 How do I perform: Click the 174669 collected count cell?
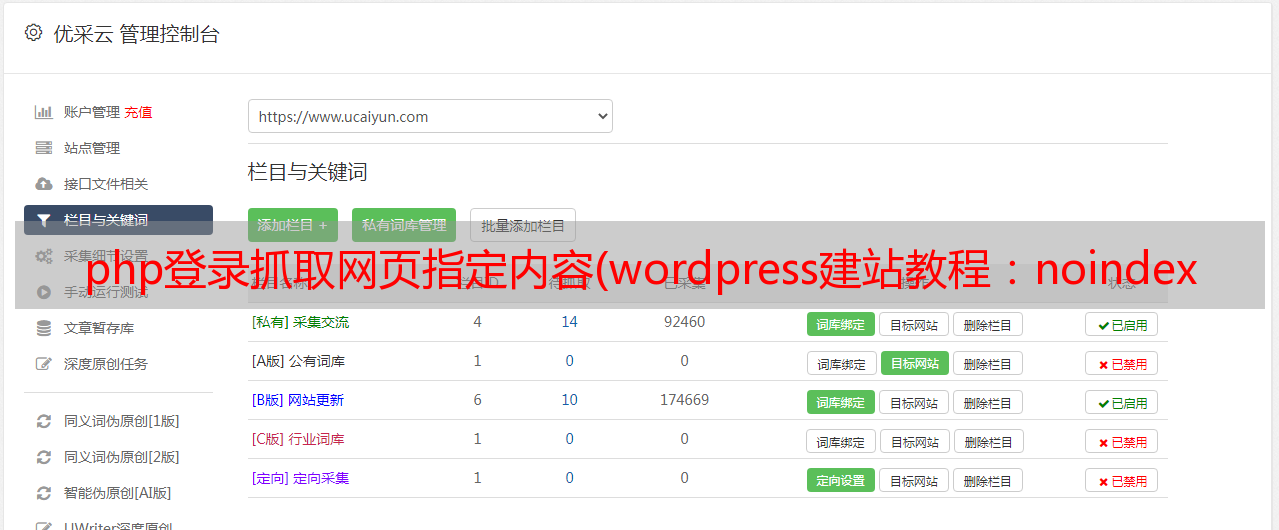[684, 400]
